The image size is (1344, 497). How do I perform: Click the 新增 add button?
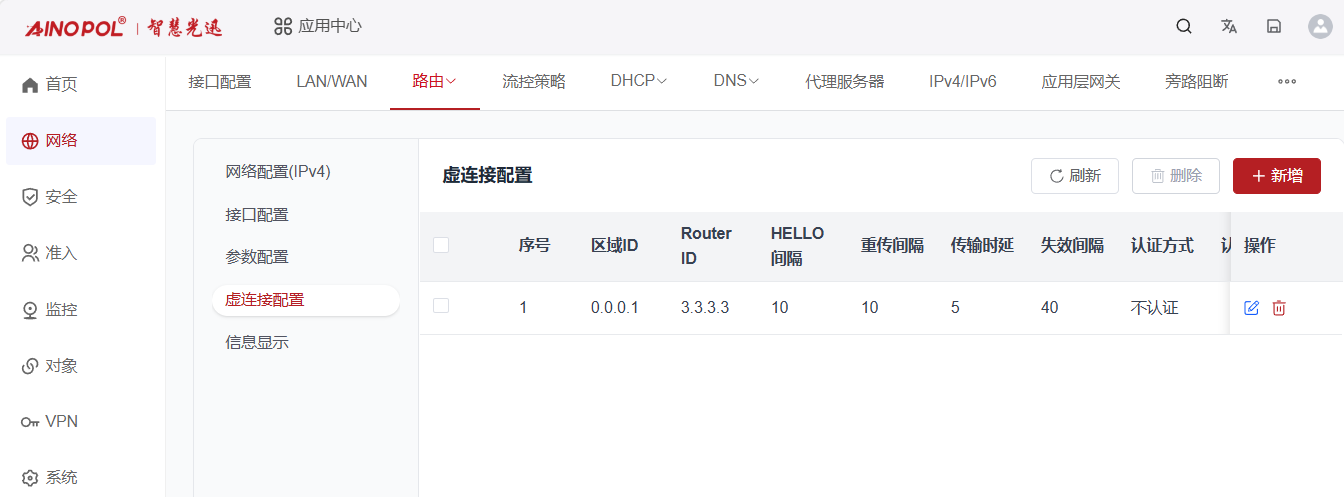click(1277, 176)
